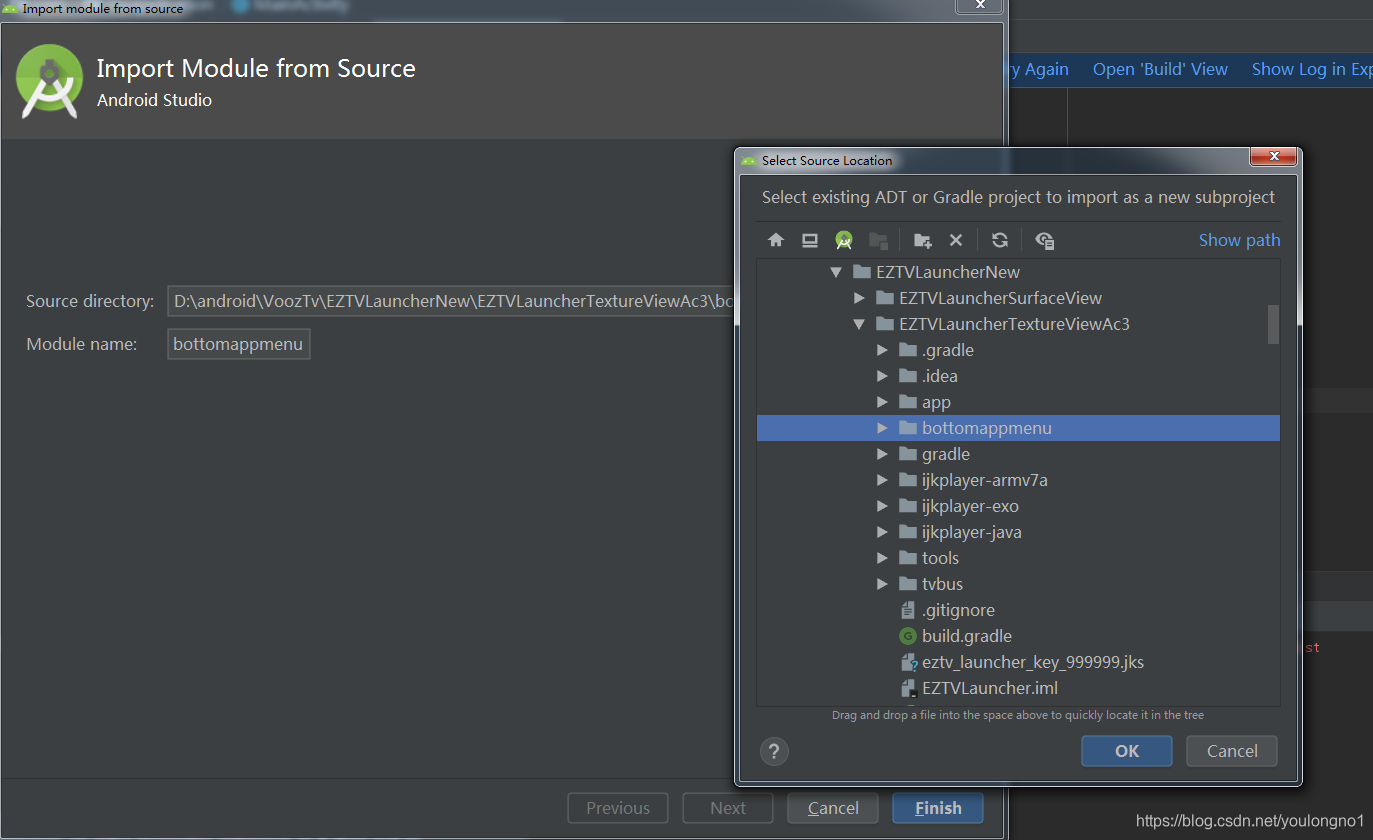This screenshot has height=840, width=1373.
Task: Select the app folder name
Action: click(936, 402)
